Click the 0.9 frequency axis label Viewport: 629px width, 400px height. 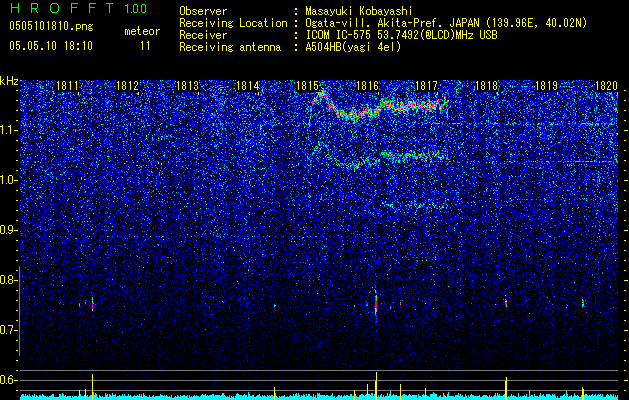pyautogui.click(x=9, y=230)
